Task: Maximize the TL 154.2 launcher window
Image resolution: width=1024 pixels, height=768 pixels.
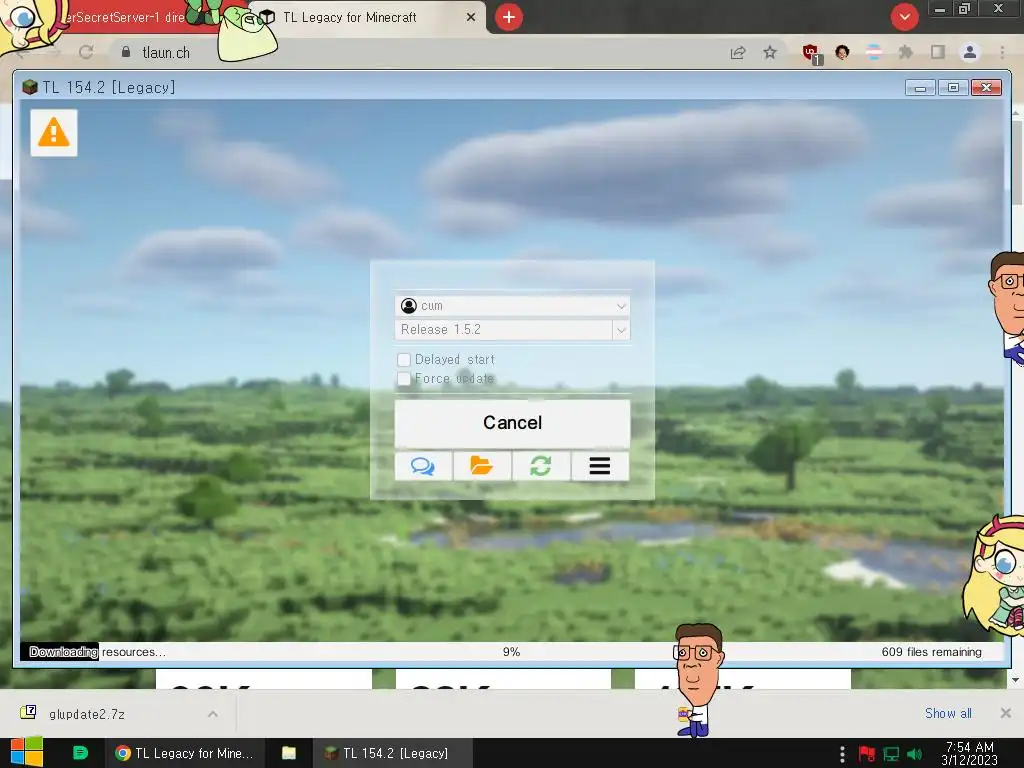Action: [x=953, y=88]
